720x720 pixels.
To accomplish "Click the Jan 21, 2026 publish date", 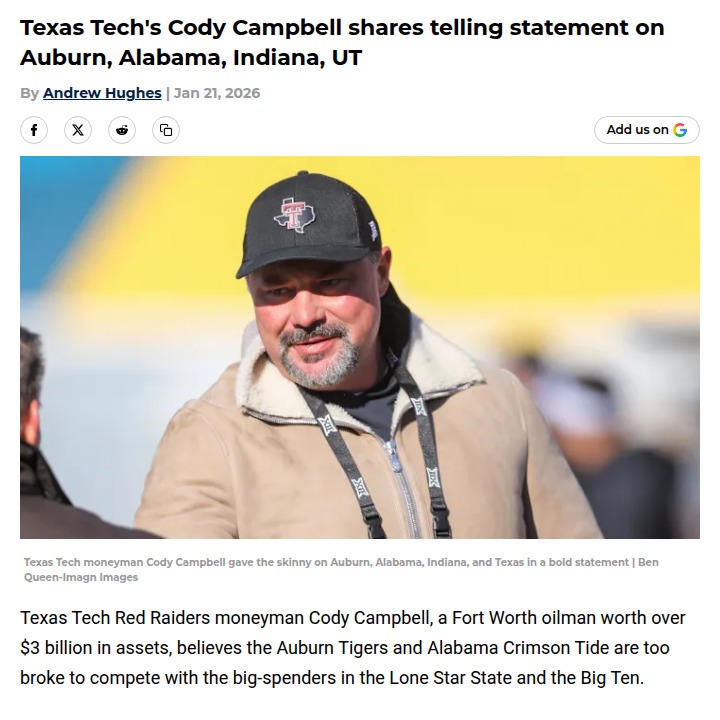I will [217, 93].
